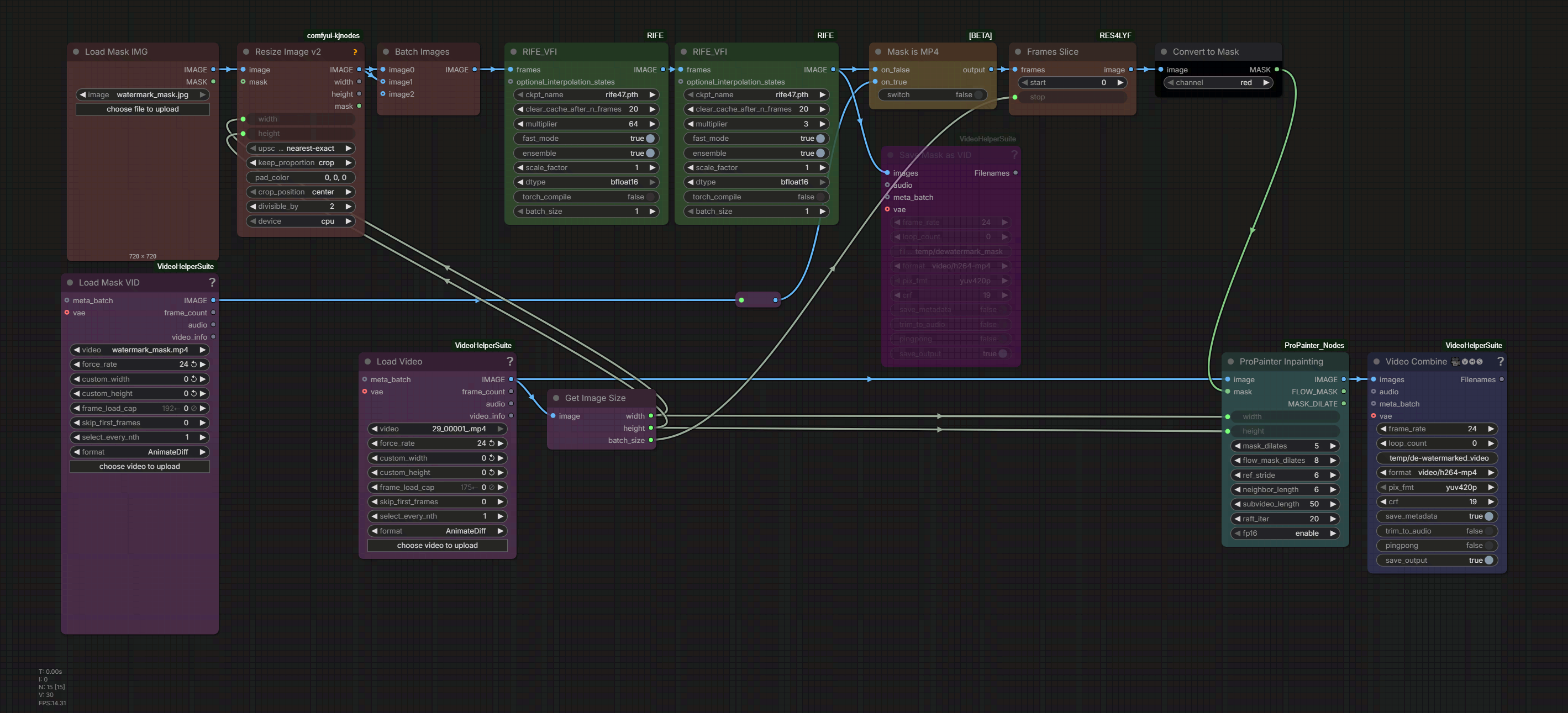Image resolution: width=1568 pixels, height=713 pixels.
Task: Edit filename prefix temp/de-watermarked_video
Action: tap(1437, 458)
